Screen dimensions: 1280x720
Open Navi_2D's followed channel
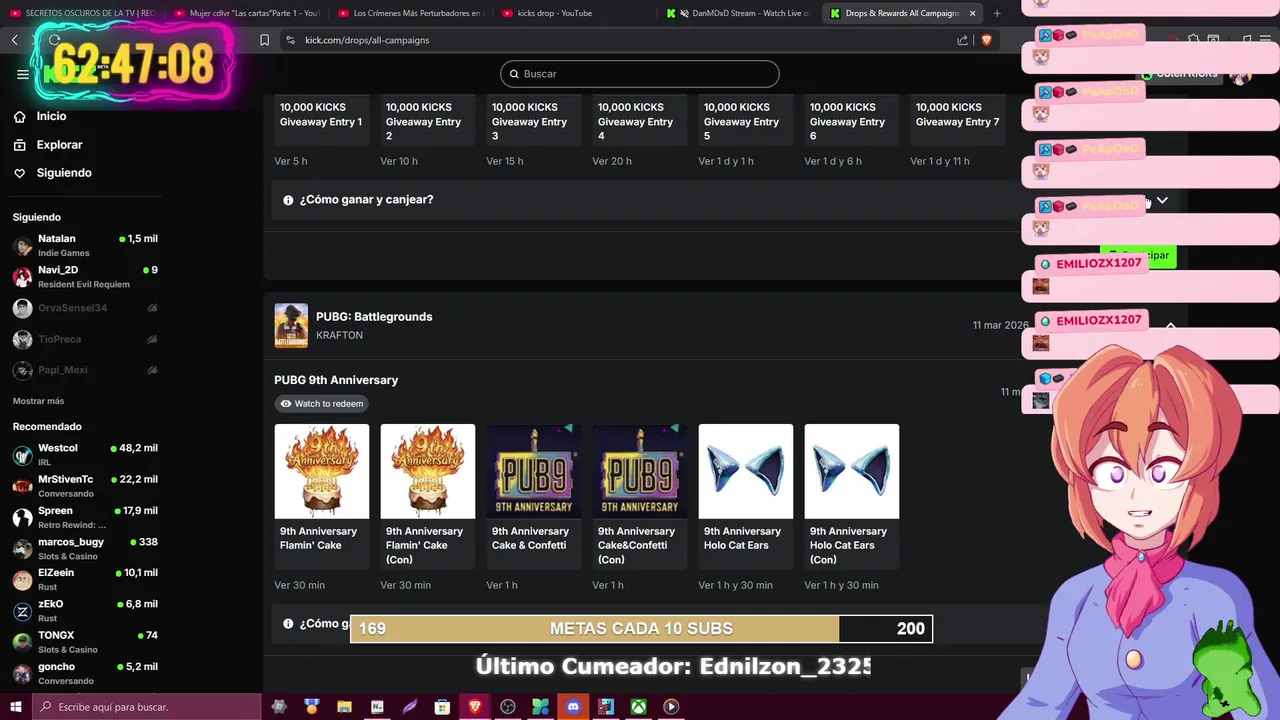[85, 276]
